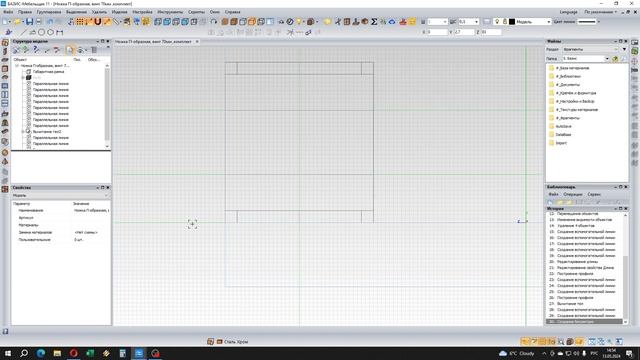The height and width of the screenshot is (360, 640).
Task: Click the material icon beside Сталь Хром
Action: (219, 342)
